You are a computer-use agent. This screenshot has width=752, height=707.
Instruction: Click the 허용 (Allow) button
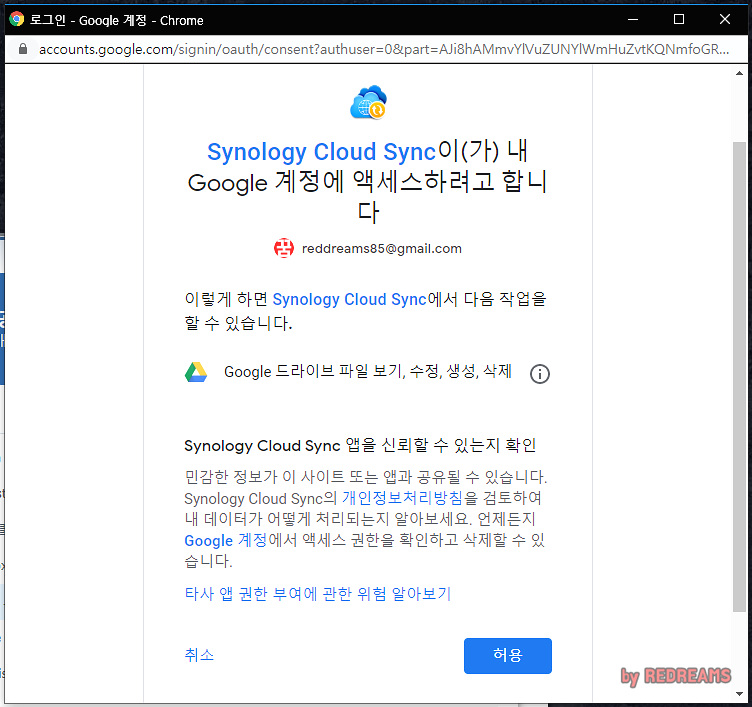pyautogui.click(x=507, y=655)
